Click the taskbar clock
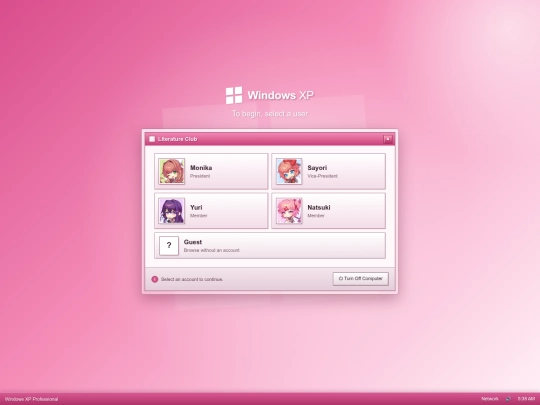 pos(526,399)
